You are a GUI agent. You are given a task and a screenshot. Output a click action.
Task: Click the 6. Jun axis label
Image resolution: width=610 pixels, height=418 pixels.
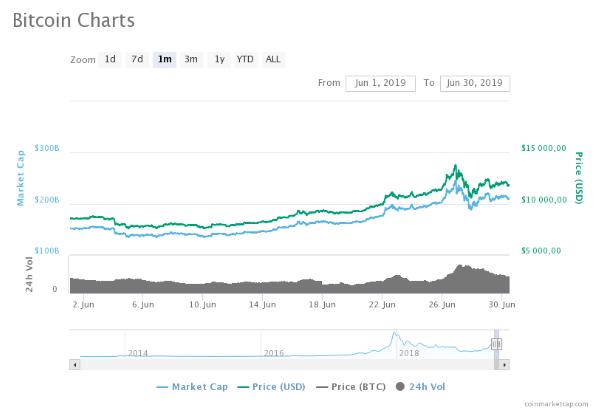(x=143, y=304)
